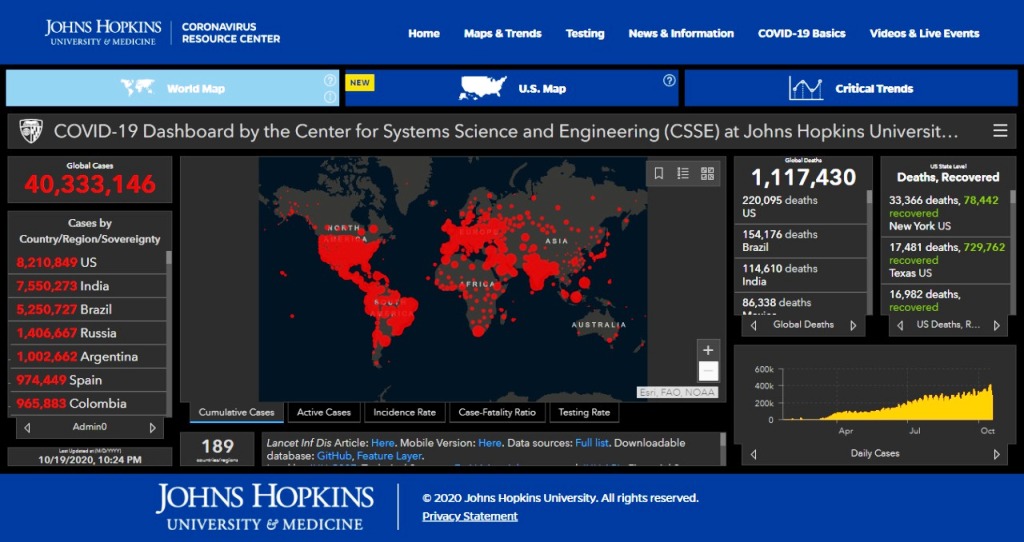Click the lower World Map info icon
Viewport: 1024px width, 542px height.
(330, 97)
